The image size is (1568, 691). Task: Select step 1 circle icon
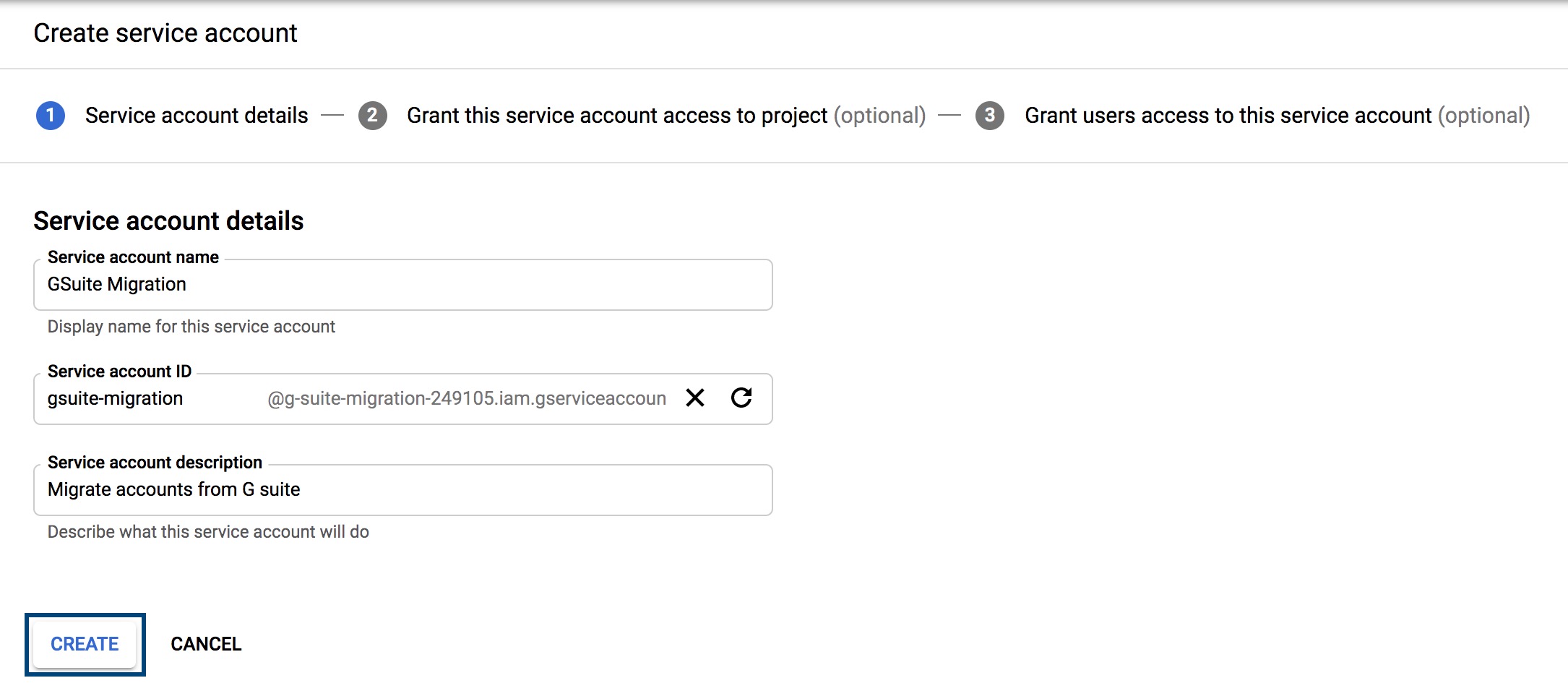51,116
